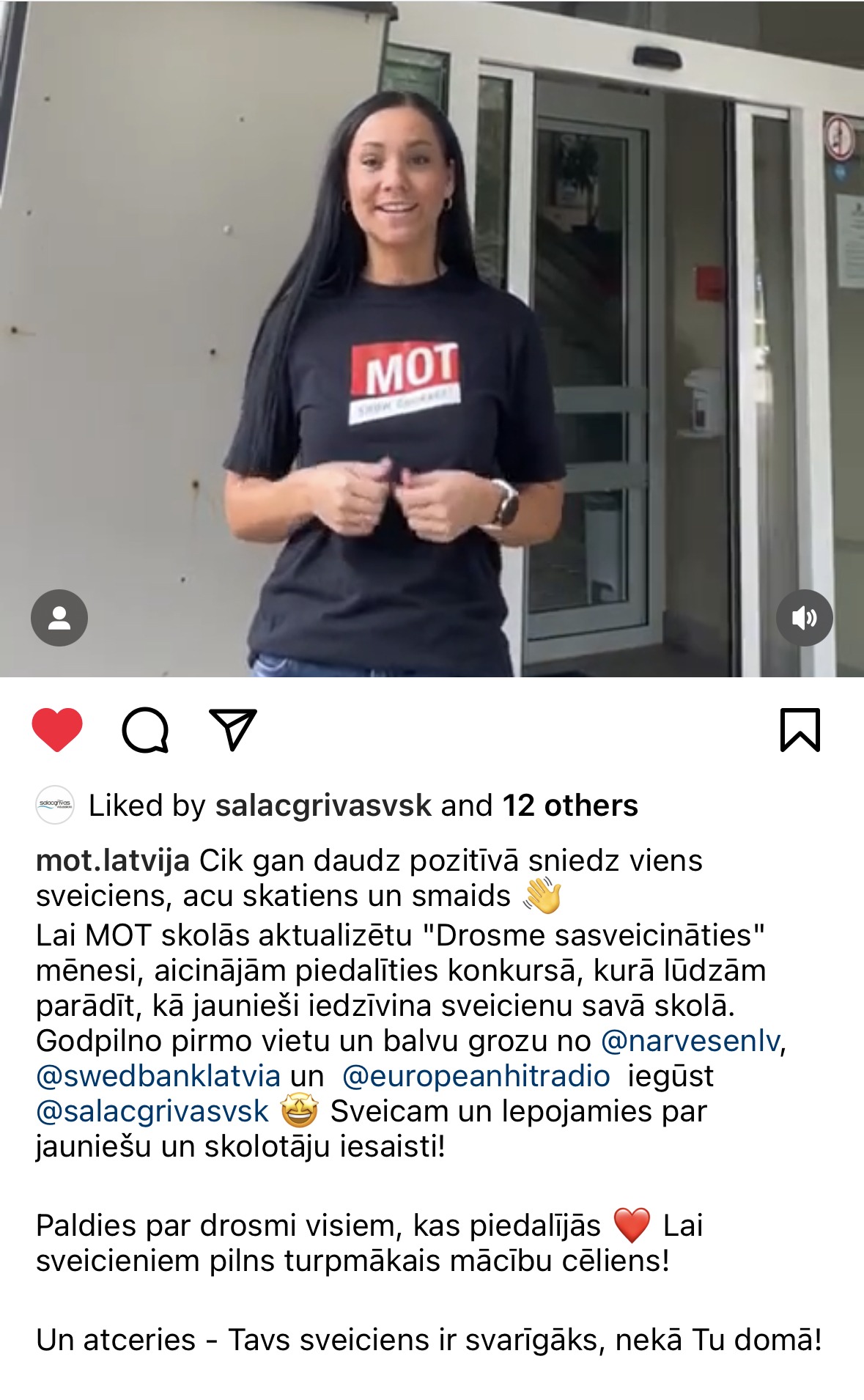Tap the red heart emoji after piedalījās
Screen dimensions: 864x1400
coord(632,1226)
